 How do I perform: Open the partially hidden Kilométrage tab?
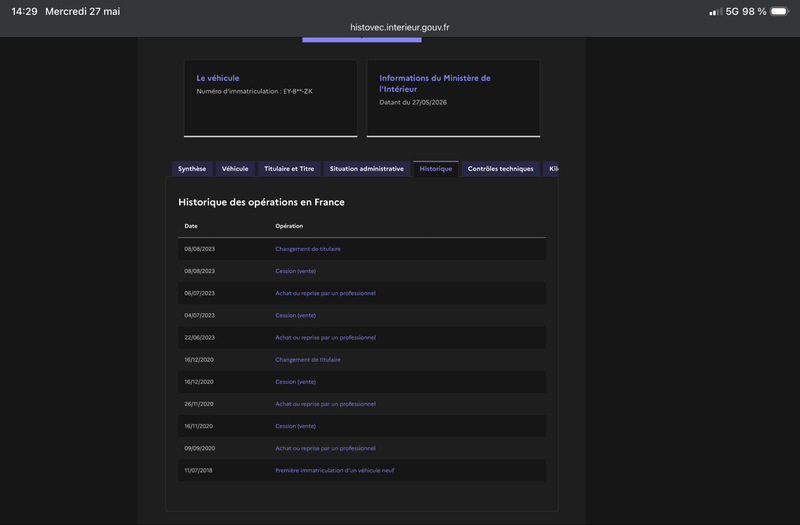(551, 169)
